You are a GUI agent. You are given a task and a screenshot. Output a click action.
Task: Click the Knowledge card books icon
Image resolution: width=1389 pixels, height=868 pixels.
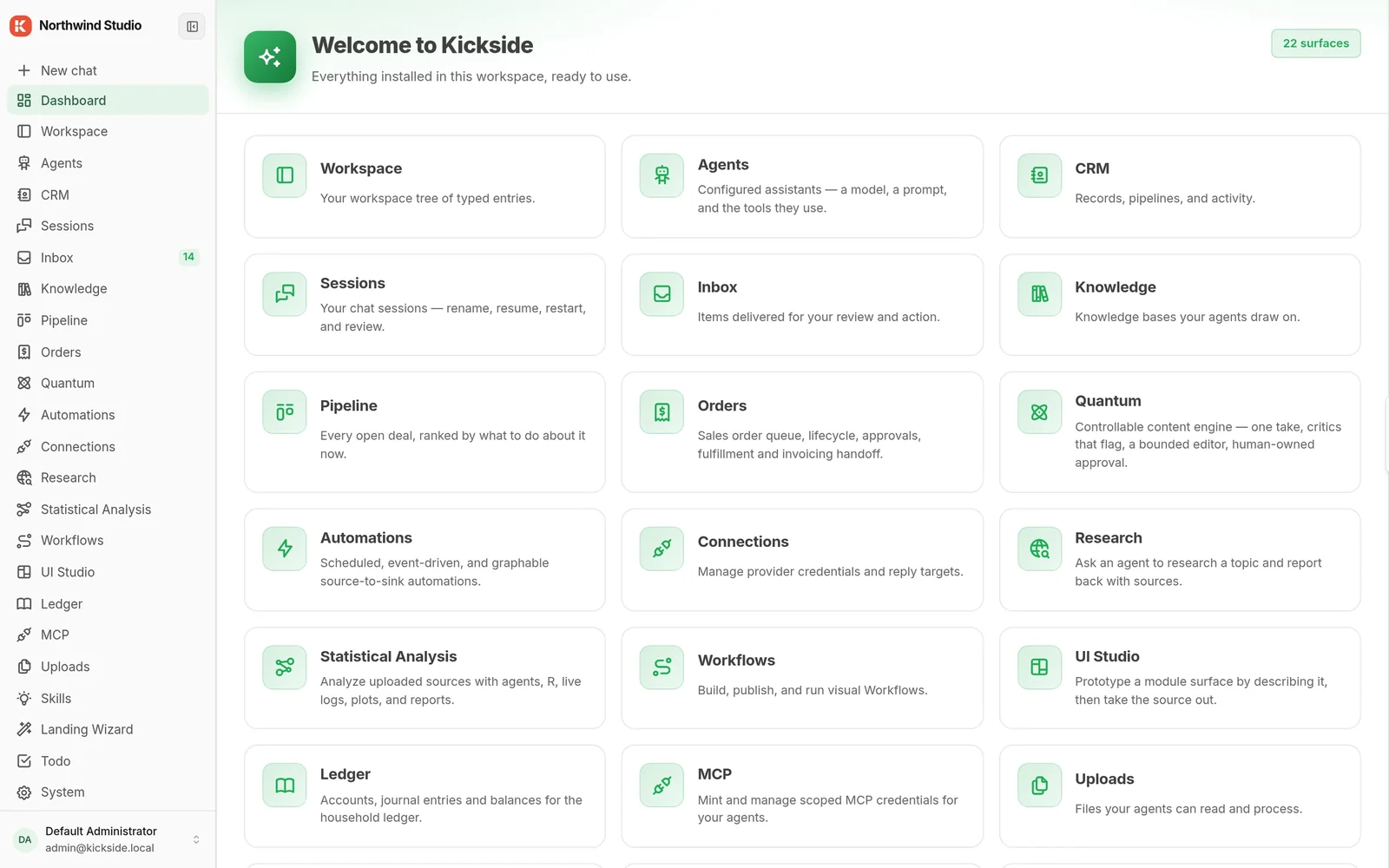pyautogui.click(x=1039, y=294)
